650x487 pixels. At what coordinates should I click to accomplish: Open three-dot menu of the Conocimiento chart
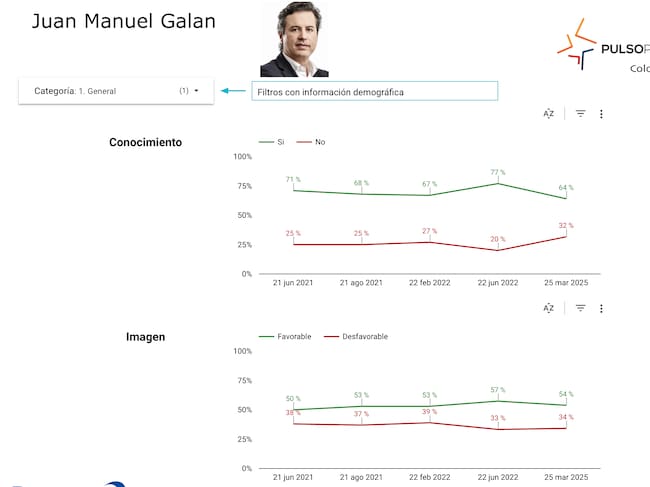tap(601, 114)
